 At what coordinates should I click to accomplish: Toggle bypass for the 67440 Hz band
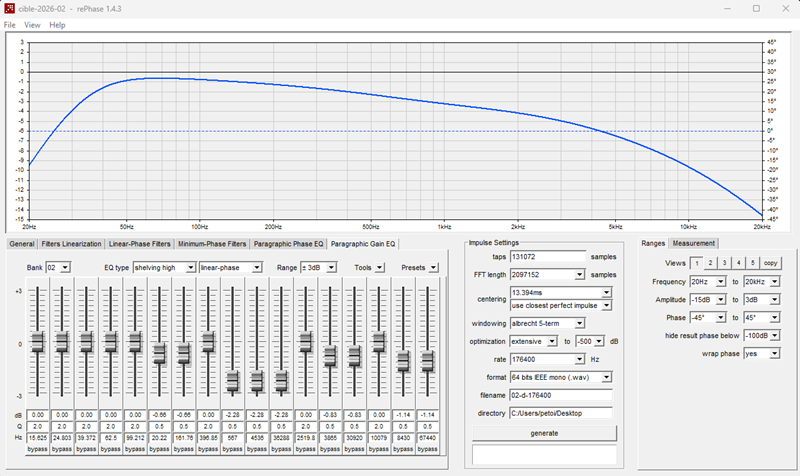pos(428,449)
